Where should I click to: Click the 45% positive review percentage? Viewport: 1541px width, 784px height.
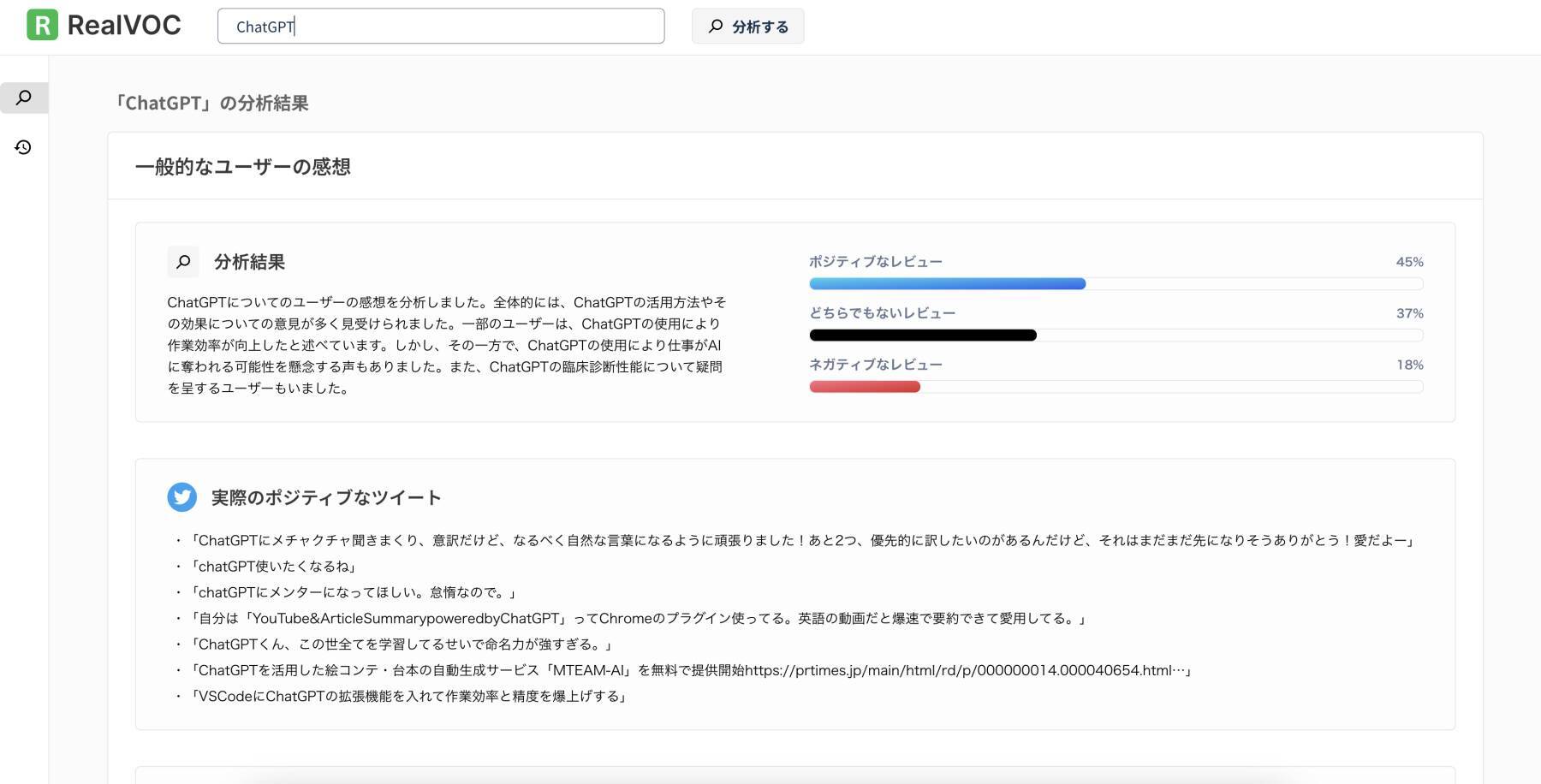1408,262
